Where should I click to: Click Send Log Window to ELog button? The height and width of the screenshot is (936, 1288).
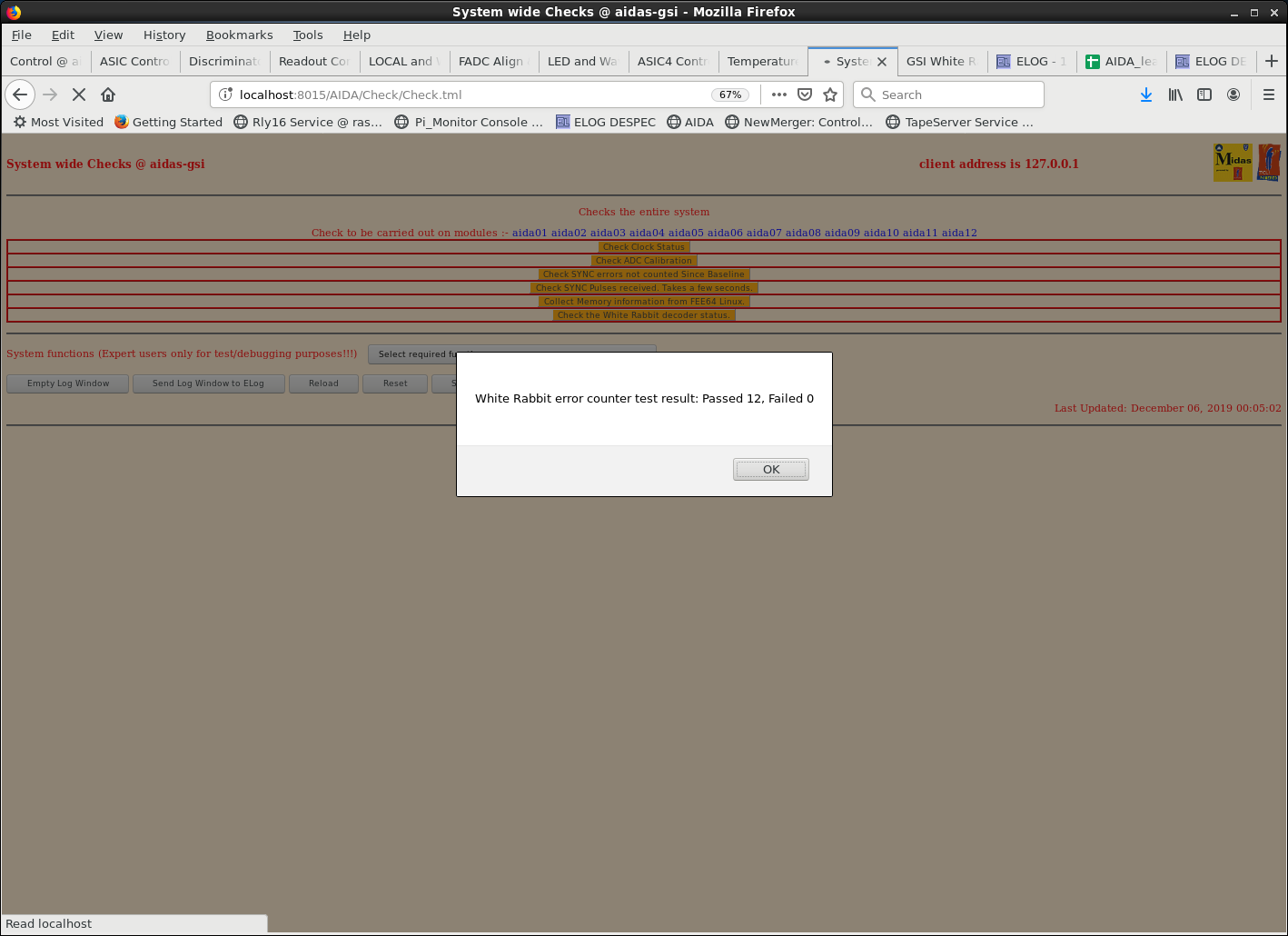[x=208, y=383]
